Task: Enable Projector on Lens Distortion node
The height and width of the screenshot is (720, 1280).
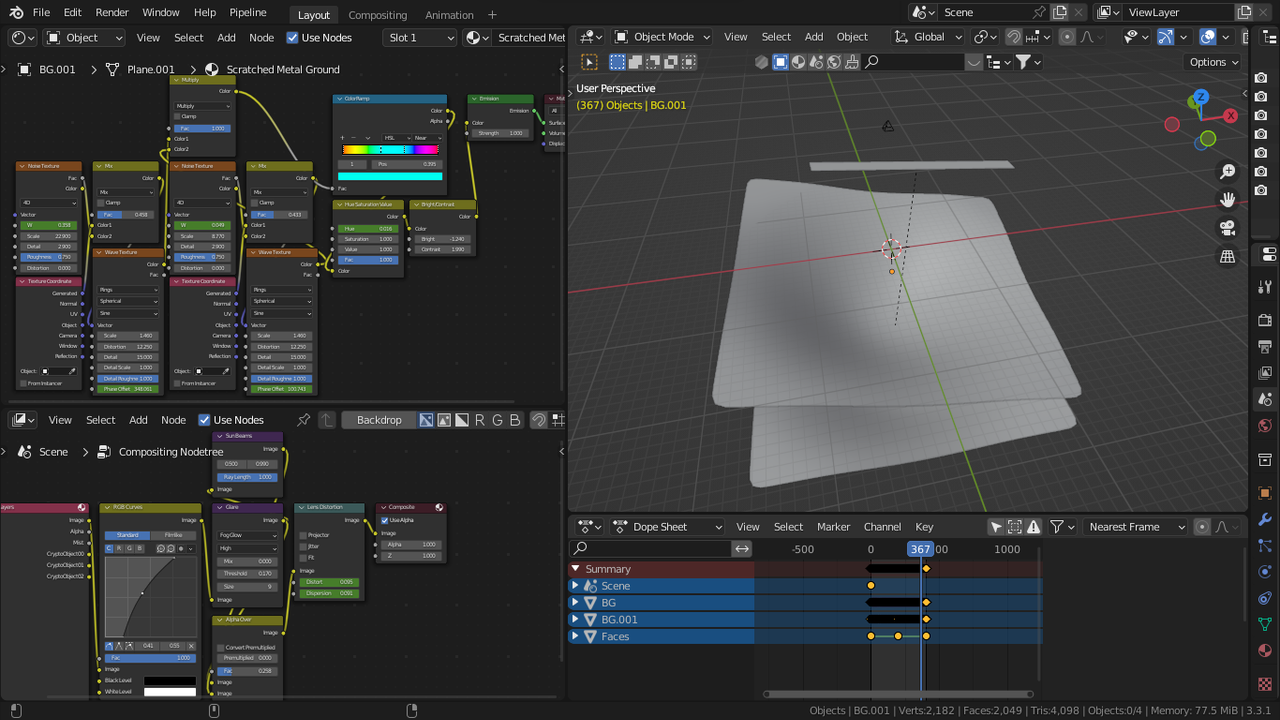Action: [x=304, y=535]
